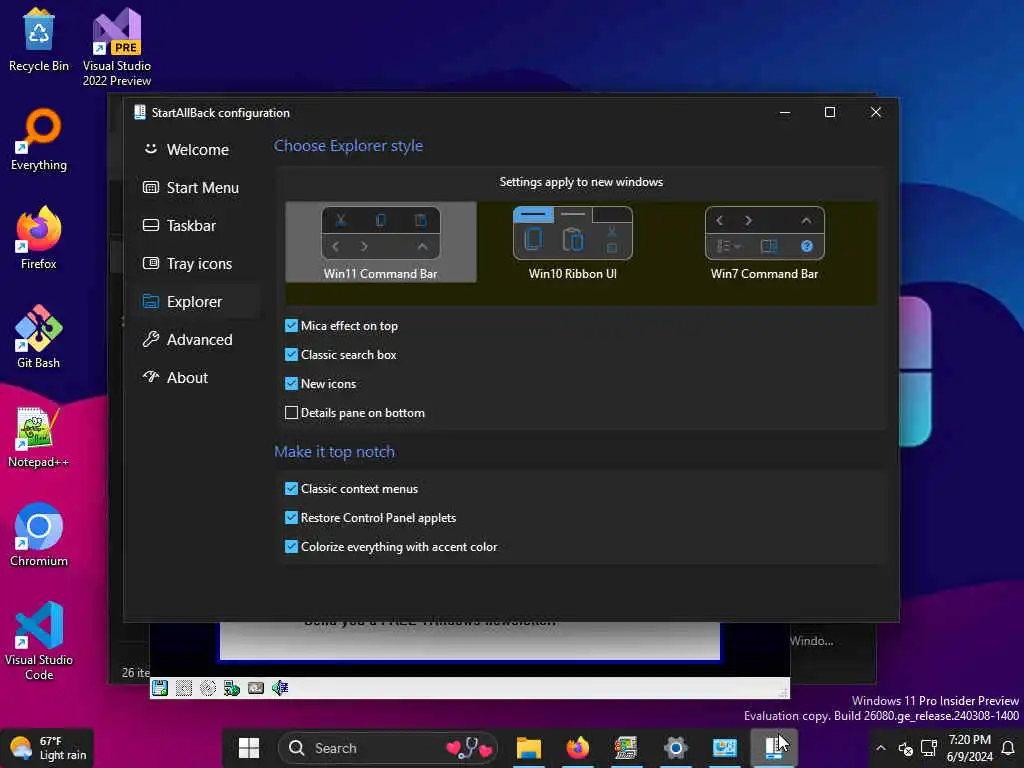Select Visual Studio 2022 Preview desktop icon
1024x768 pixels.
click(x=117, y=47)
